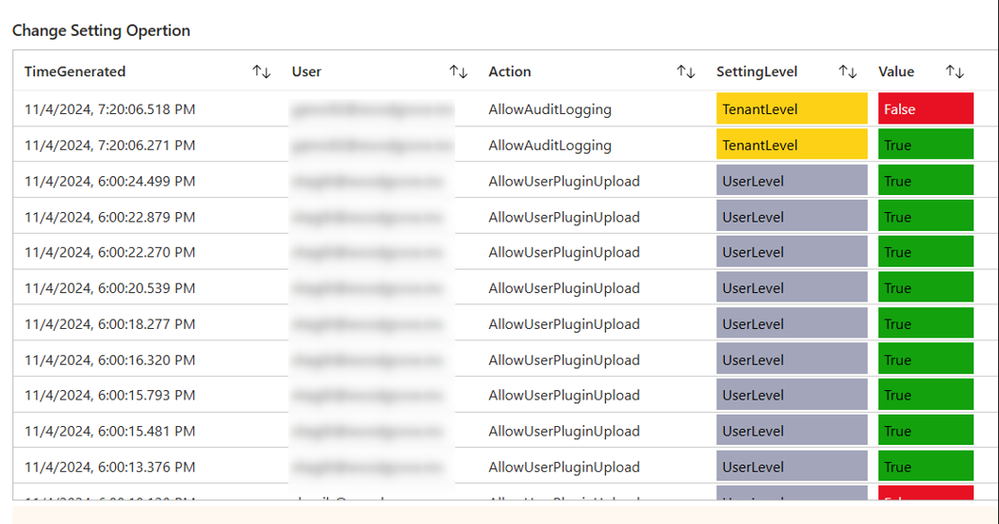The image size is (999, 524).
Task: Sort Value column via its arrows icon
Action: pyautogui.click(x=954, y=71)
